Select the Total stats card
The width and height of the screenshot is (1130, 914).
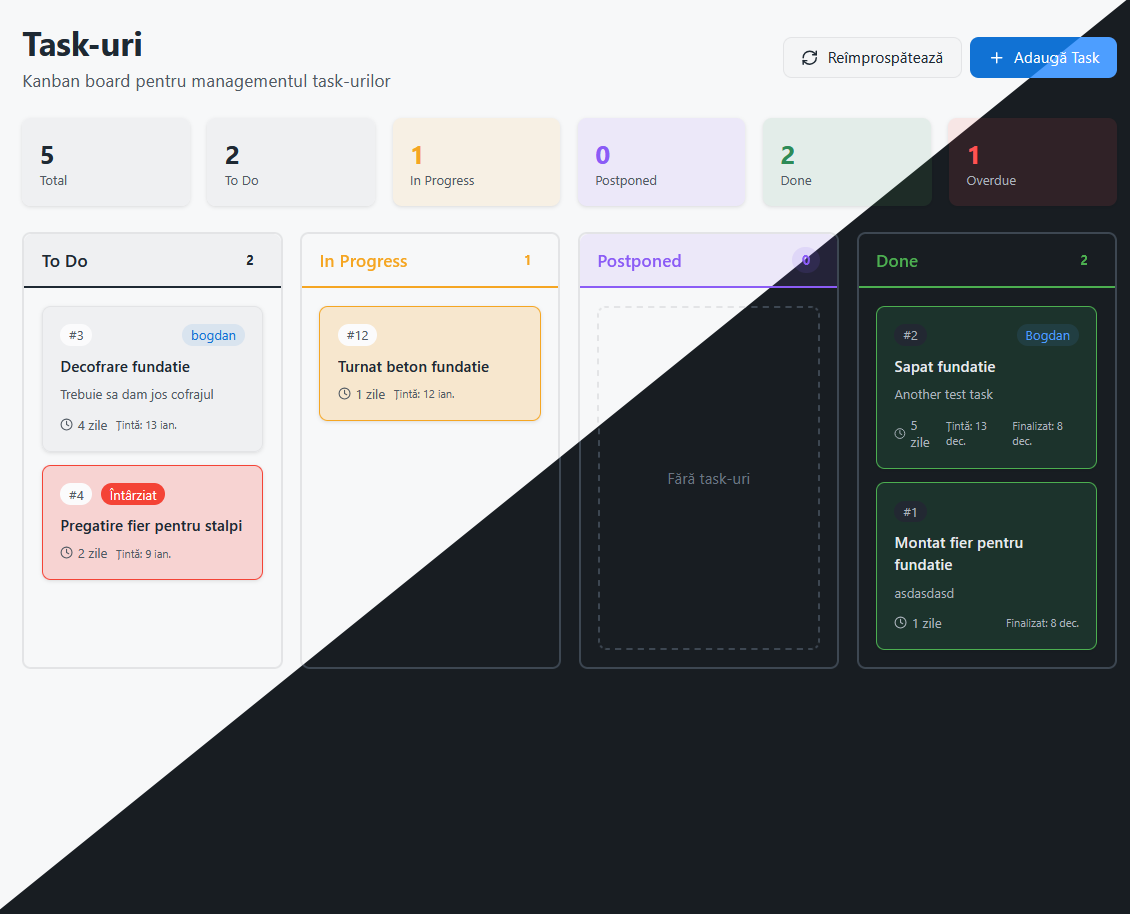106,162
